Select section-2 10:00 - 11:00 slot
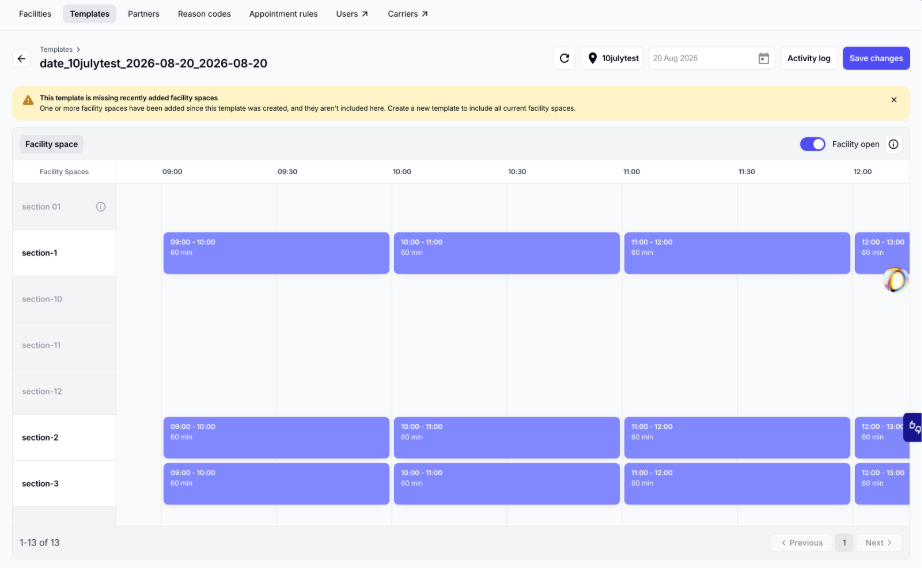 507,437
